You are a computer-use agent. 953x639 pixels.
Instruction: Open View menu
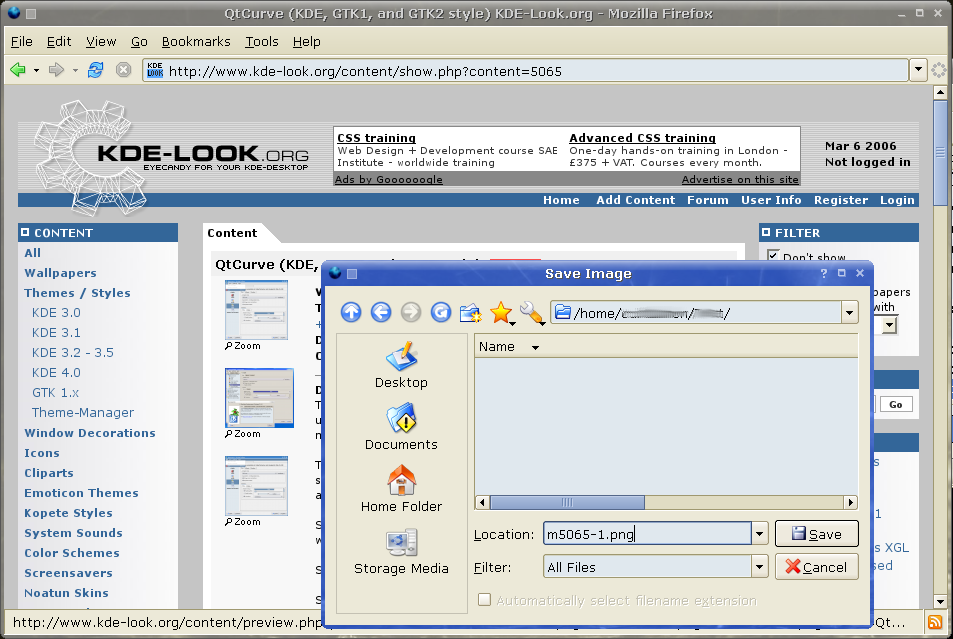click(x=101, y=41)
